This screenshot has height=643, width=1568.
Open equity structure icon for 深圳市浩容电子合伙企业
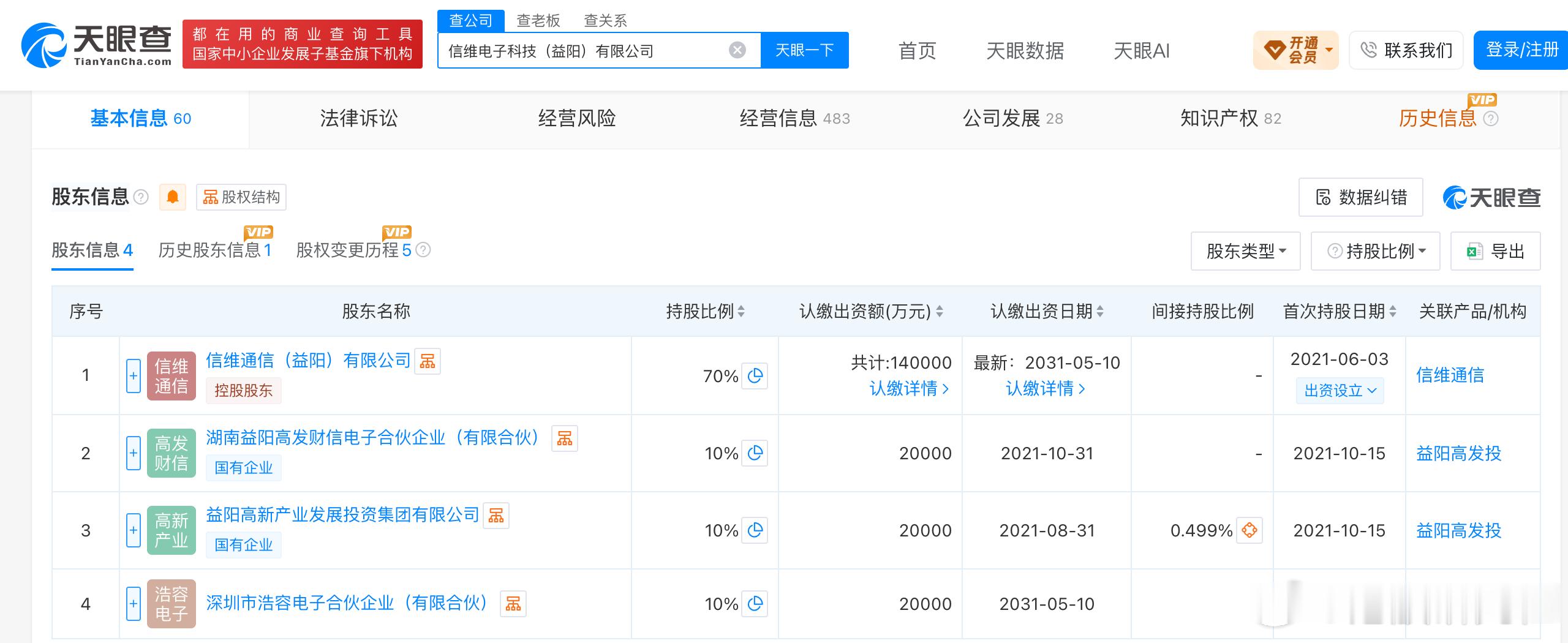pos(513,604)
